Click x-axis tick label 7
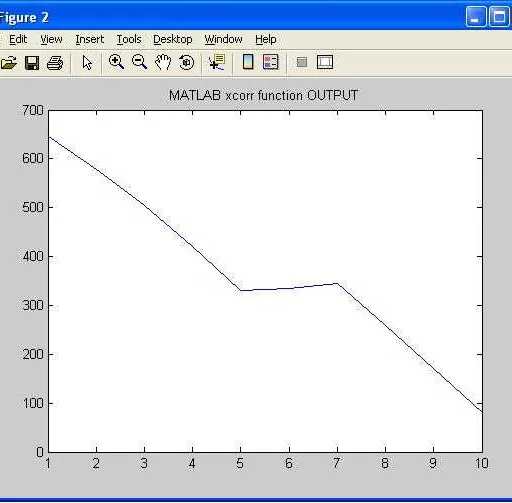The width and height of the screenshot is (512, 503). click(337, 463)
